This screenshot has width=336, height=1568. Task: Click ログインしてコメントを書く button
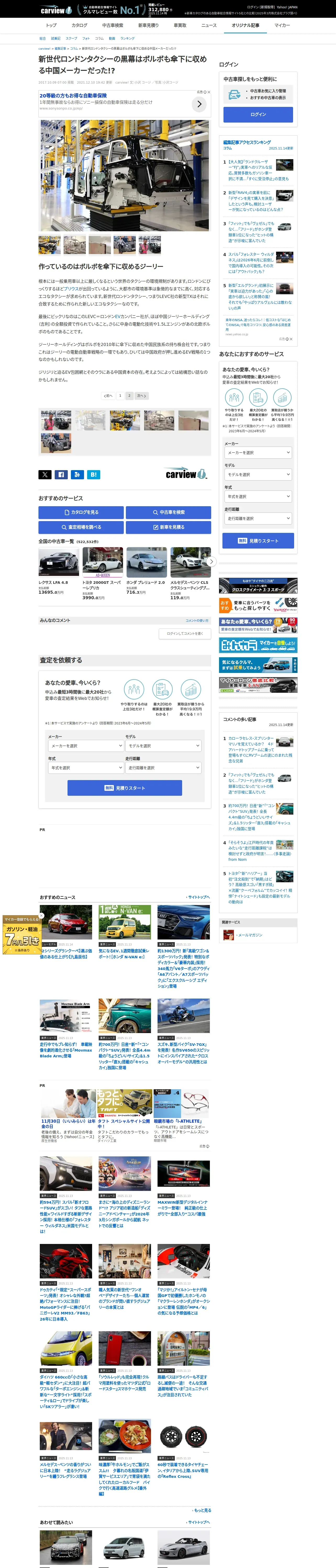point(185,634)
